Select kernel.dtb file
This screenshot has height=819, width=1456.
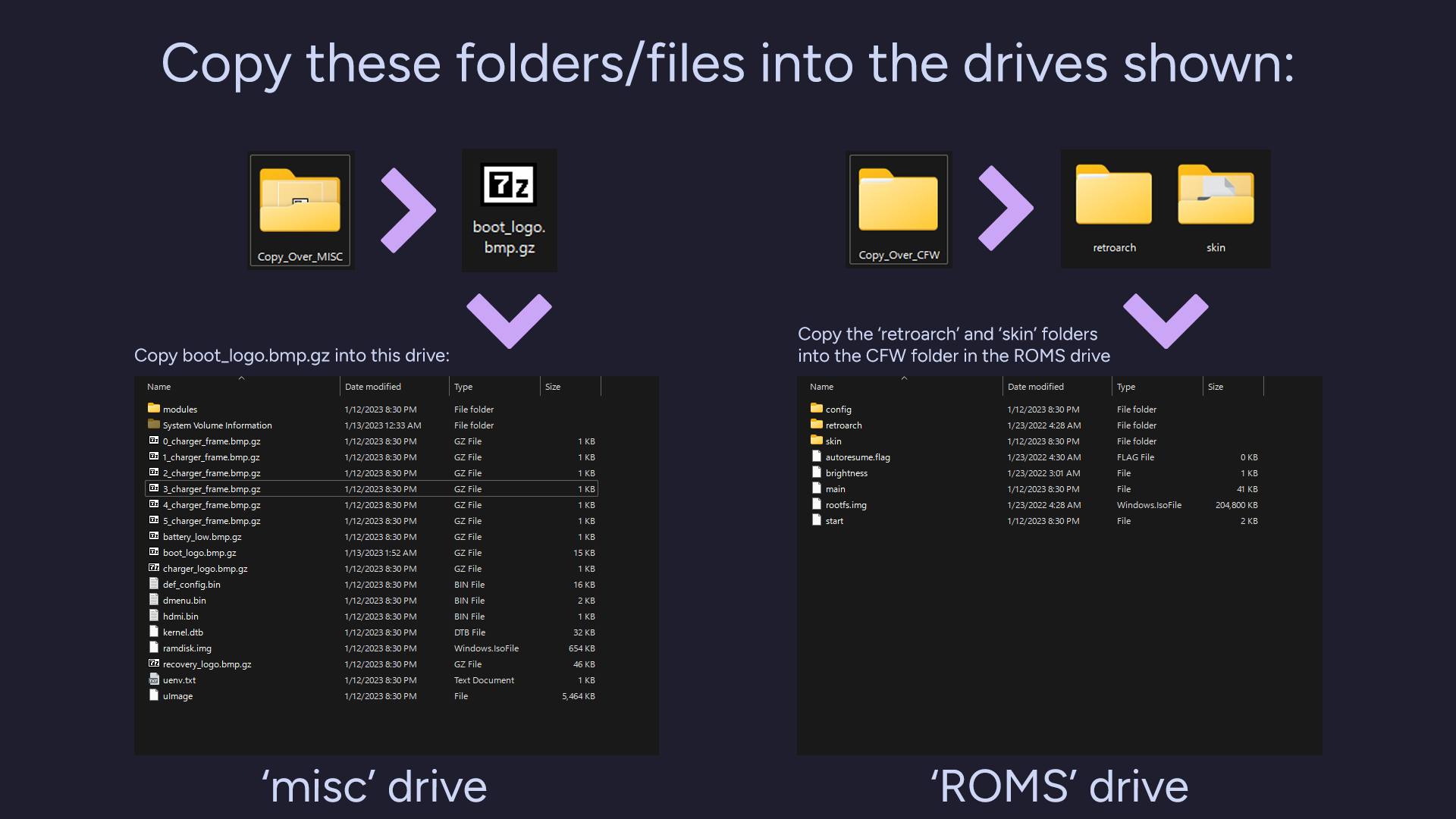[x=372, y=632]
